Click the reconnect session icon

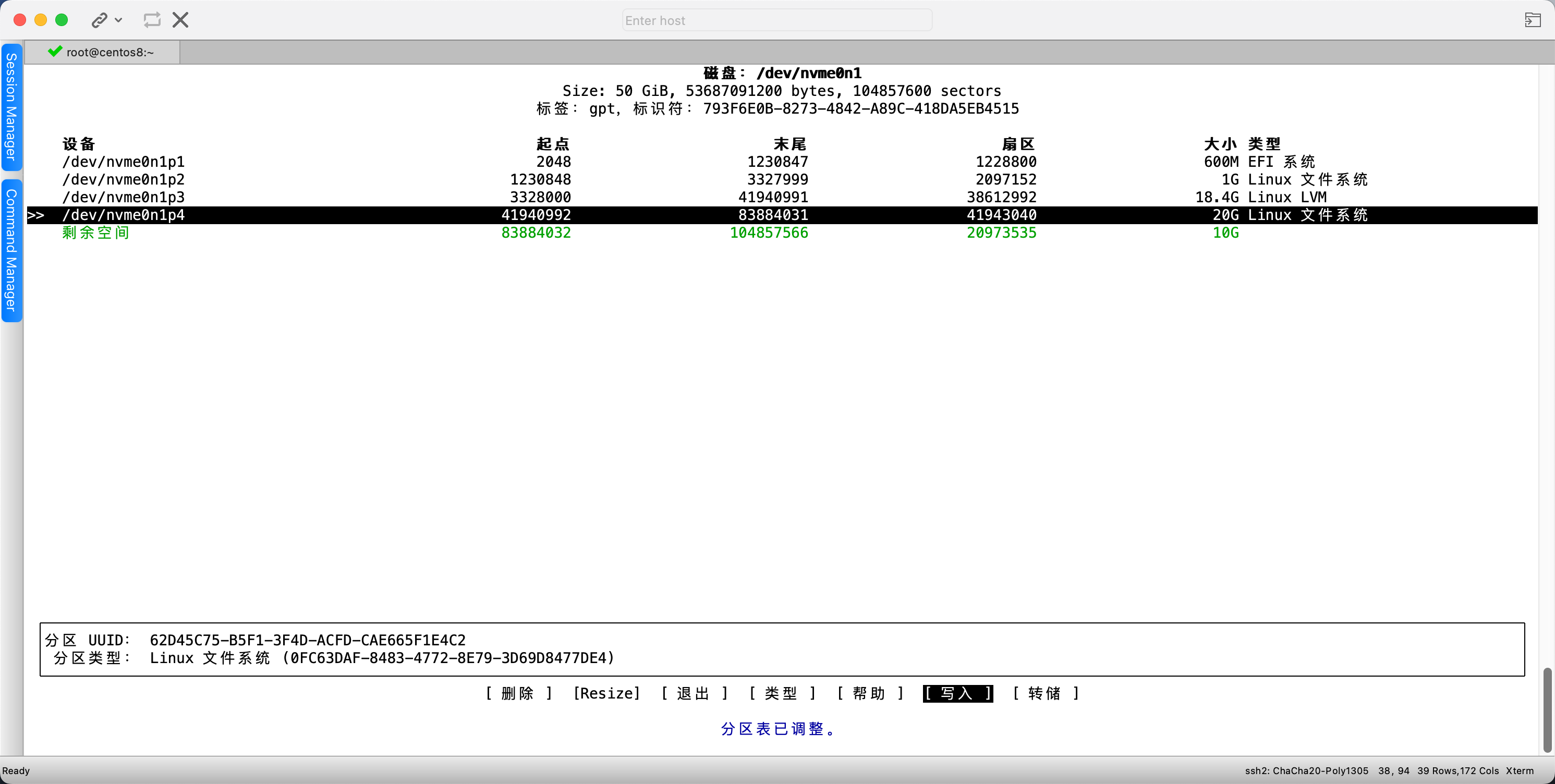152,20
